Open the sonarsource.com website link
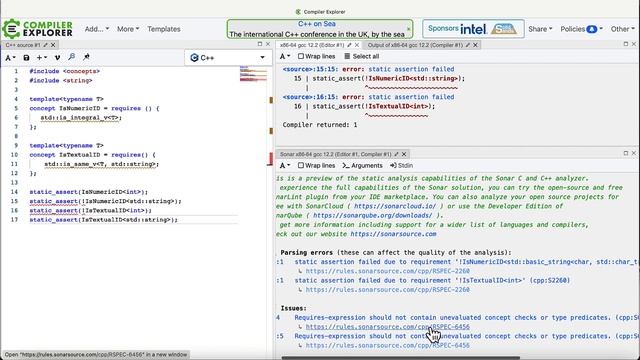This screenshot has width=640, height=360. pos(393,234)
